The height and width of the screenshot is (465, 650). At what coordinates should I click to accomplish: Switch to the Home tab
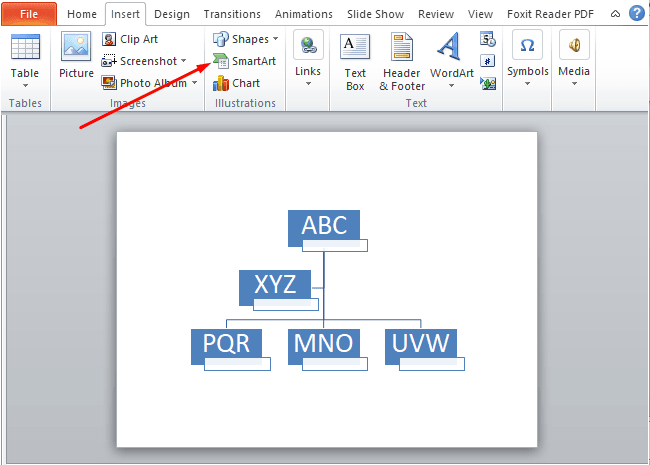(82, 14)
